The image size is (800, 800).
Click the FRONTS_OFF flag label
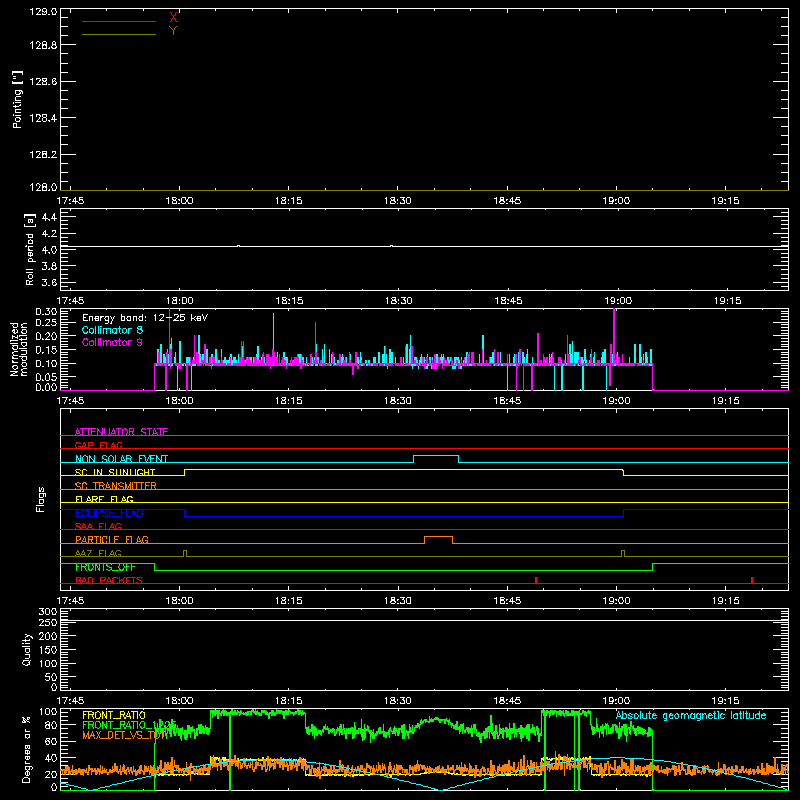[x=105, y=567]
